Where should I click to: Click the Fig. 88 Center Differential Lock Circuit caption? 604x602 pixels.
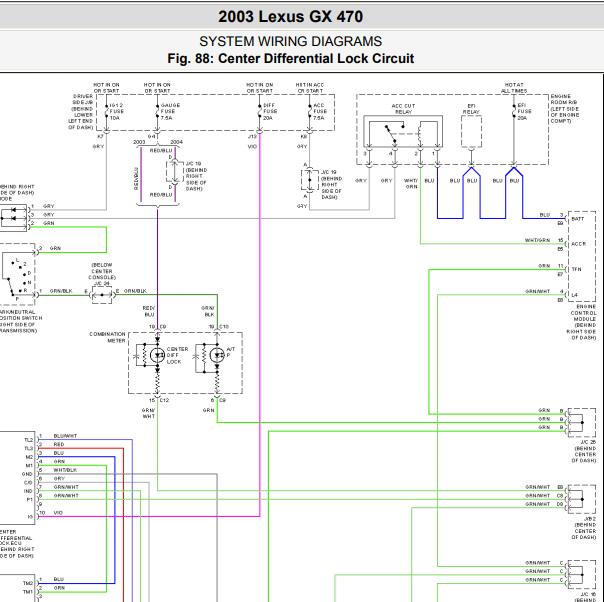click(x=290, y=59)
